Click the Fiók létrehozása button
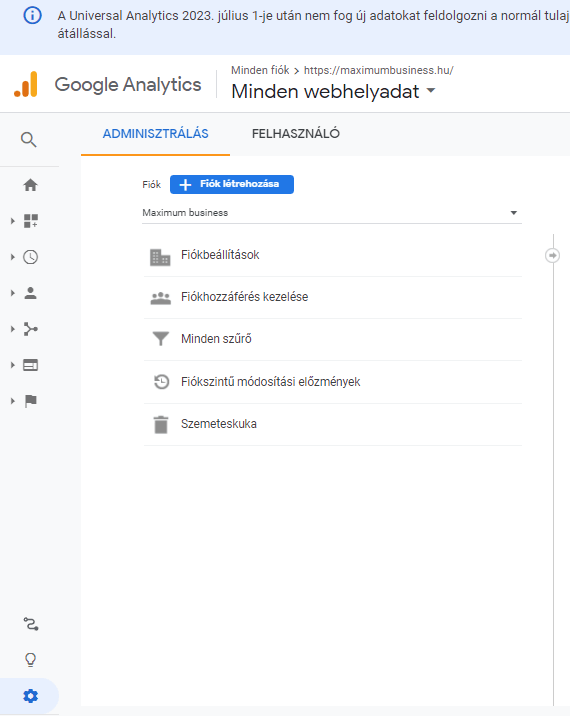Viewport: 570px width, 716px height. (x=232, y=184)
